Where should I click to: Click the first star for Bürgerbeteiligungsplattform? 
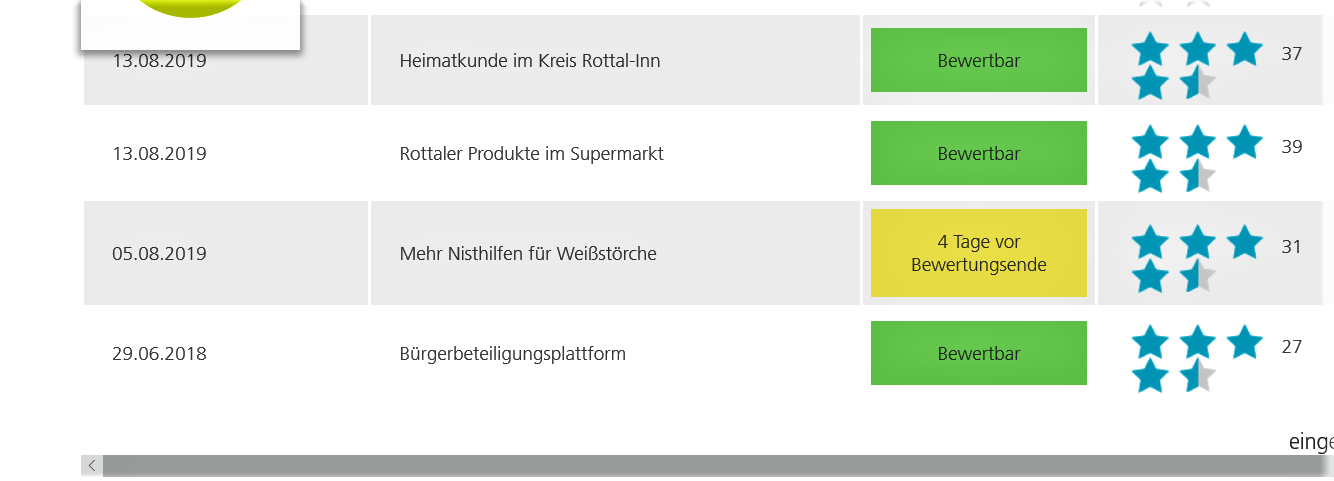1150,343
